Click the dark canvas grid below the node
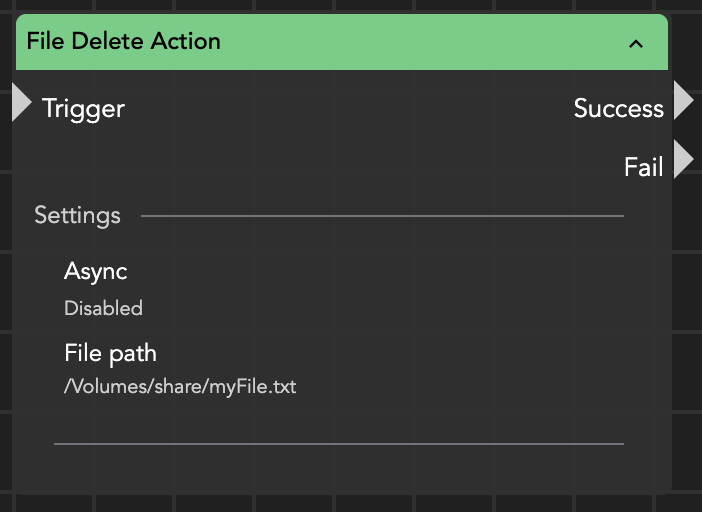The image size is (702, 512). pos(350,503)
